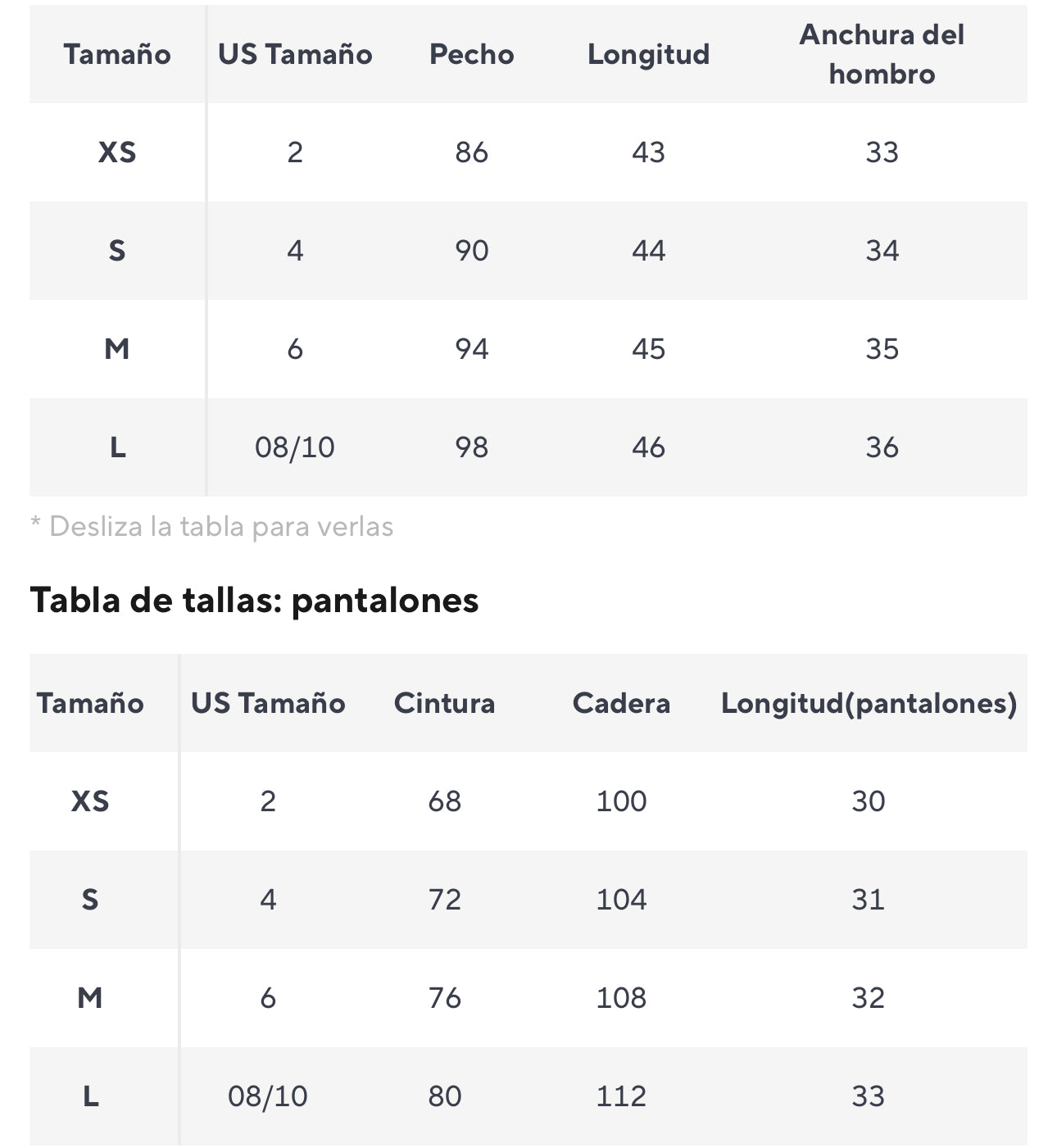Click the Pecho column header
This screenshot has height=1148, width=1057.
coord(471,54)
